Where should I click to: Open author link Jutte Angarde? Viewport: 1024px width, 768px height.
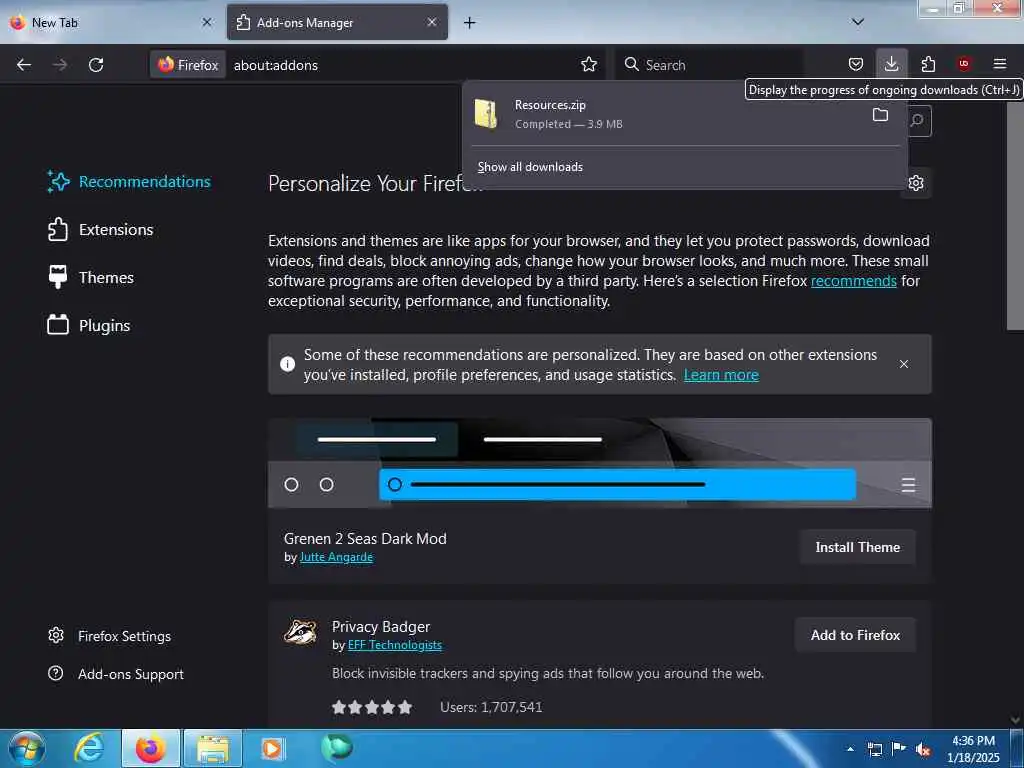[336, 557]
